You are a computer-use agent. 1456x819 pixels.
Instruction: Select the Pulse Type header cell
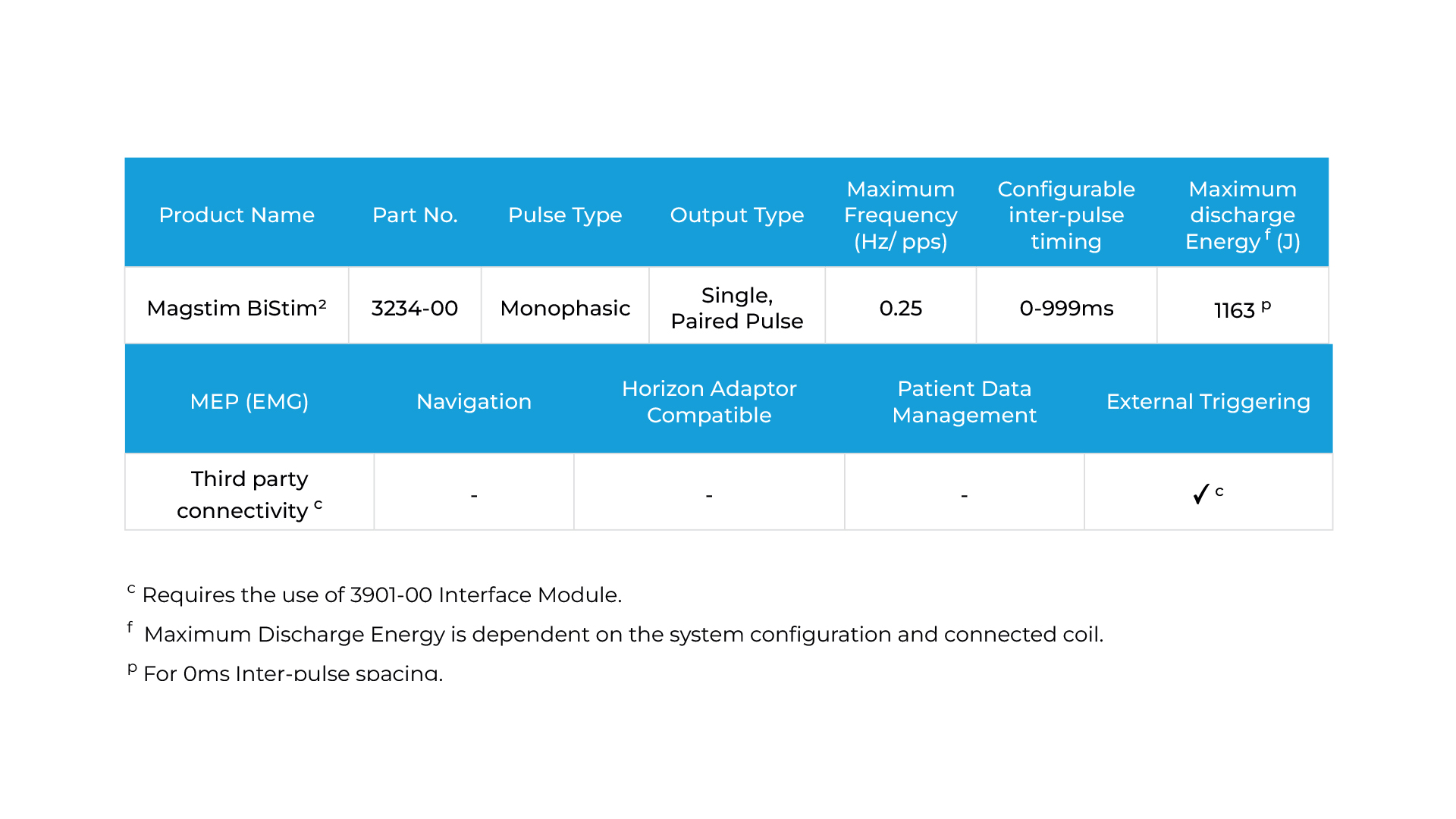565,215
